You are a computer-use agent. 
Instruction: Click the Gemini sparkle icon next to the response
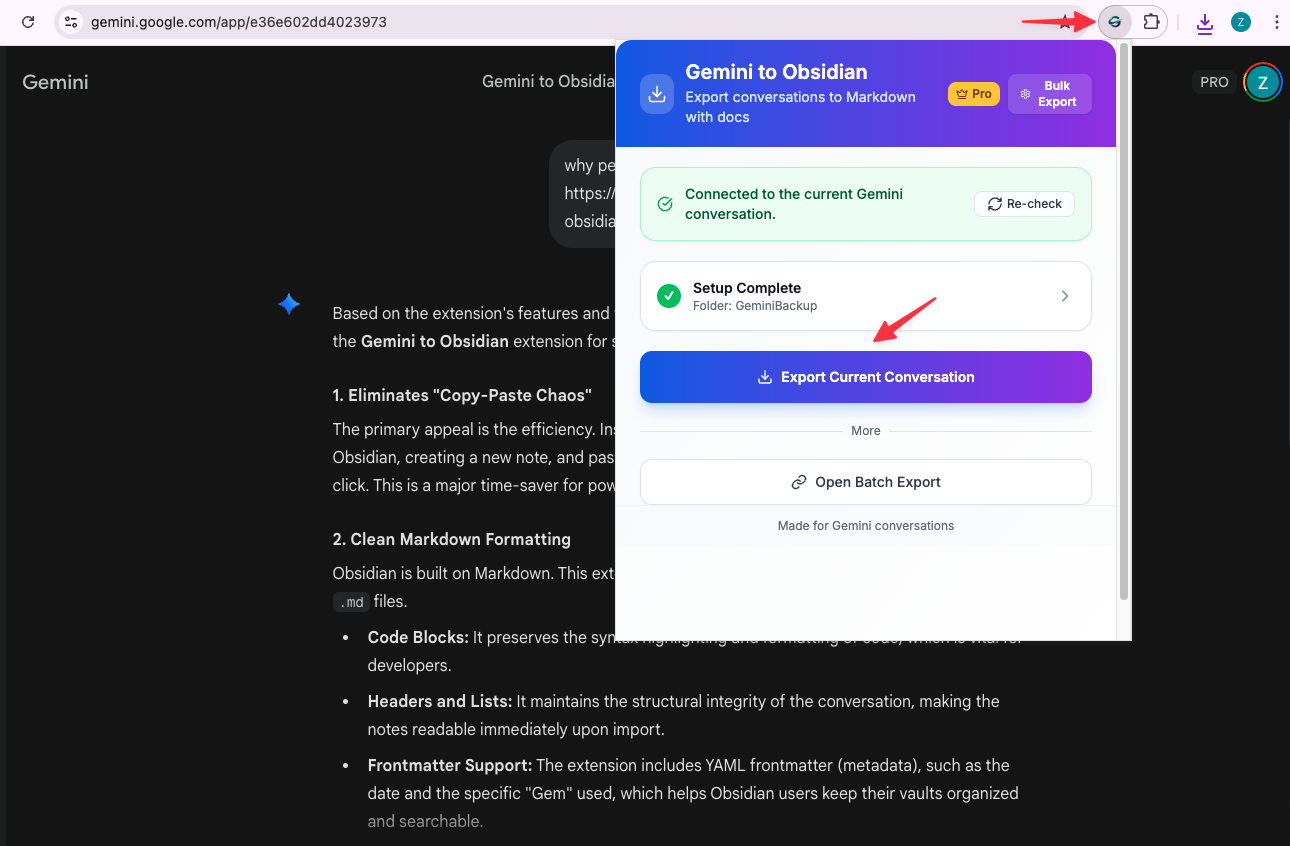[288, 304]
